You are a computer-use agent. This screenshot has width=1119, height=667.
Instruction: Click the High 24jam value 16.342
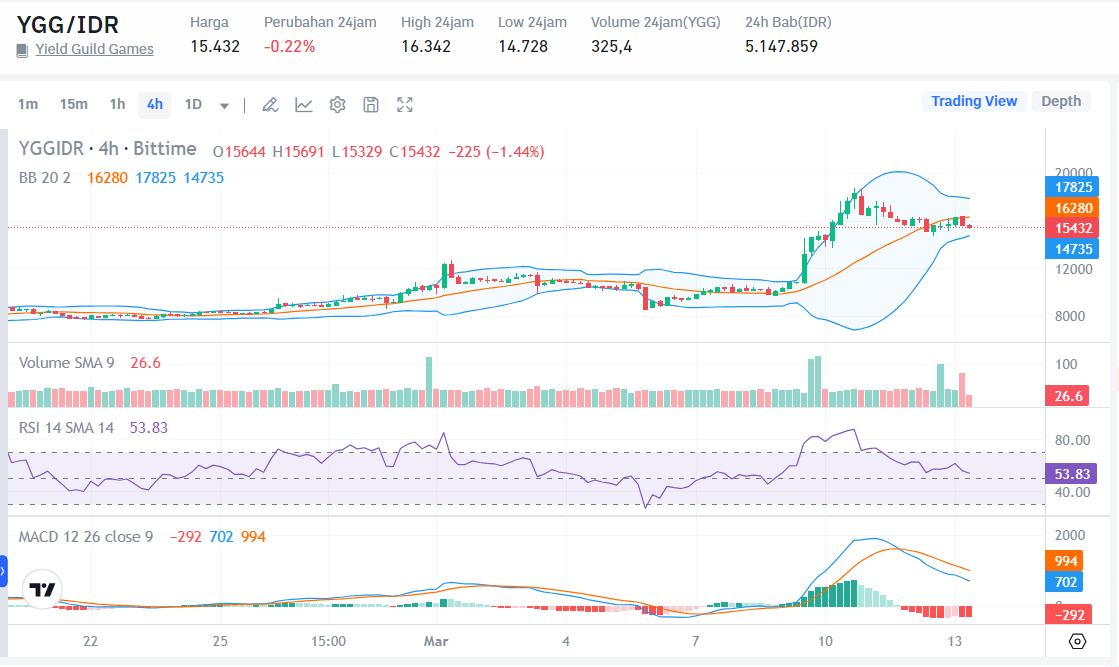click(425, 46)
